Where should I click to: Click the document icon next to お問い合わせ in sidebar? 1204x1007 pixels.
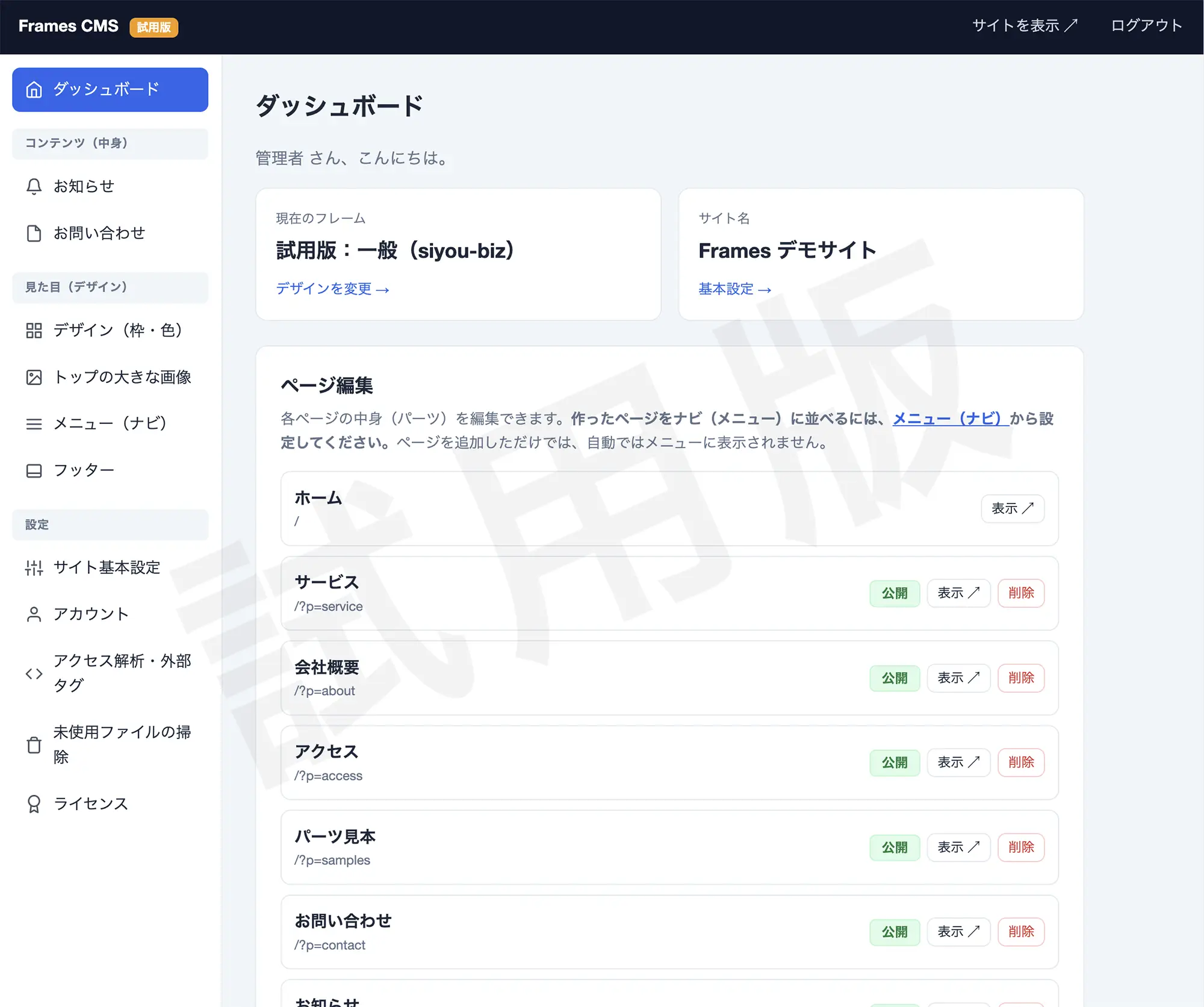[34, 234]
